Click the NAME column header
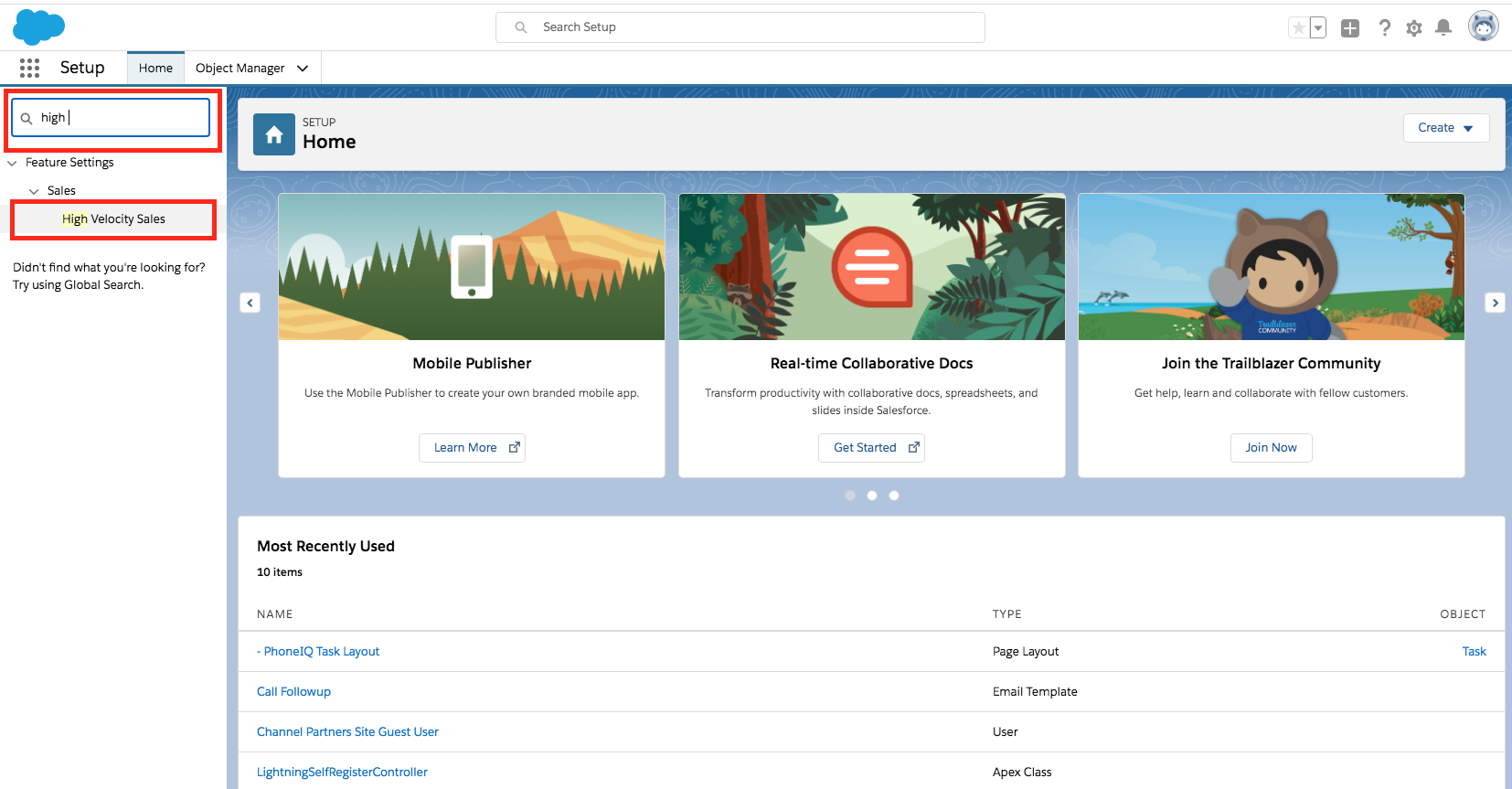 275,614
